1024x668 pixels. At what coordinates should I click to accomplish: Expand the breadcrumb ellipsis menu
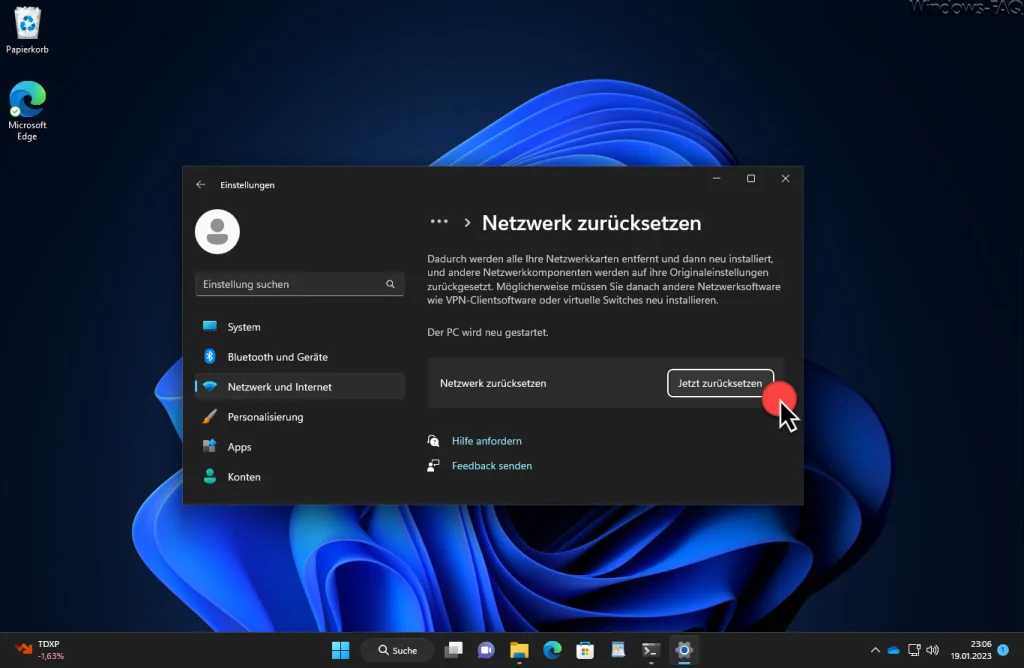click(439, 222)
